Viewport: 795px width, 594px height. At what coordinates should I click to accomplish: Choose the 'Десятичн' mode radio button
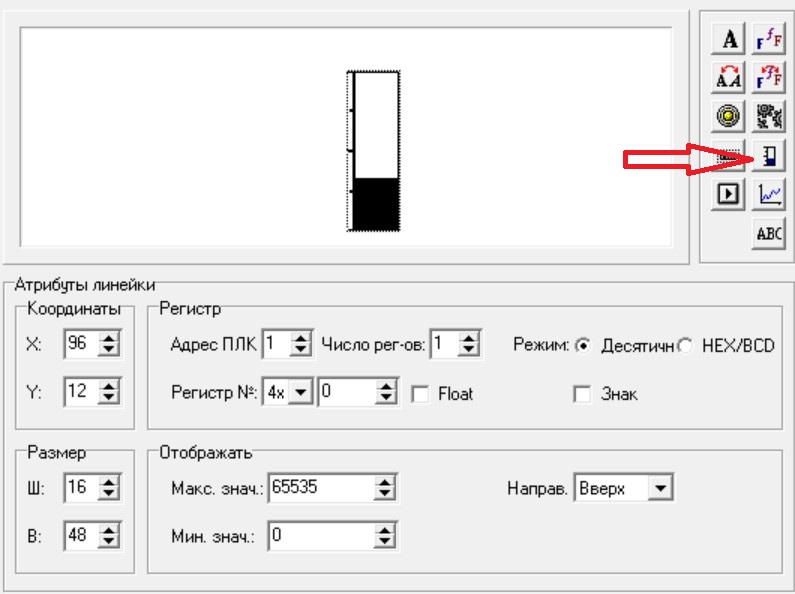(583, 346)
